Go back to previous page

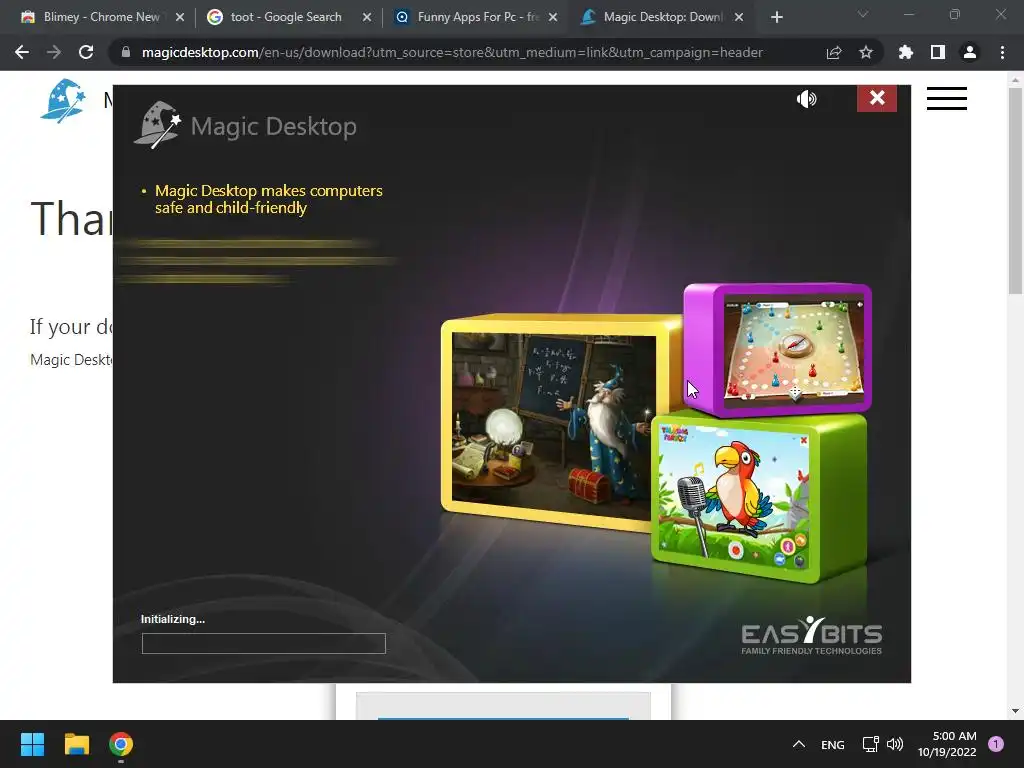coord(22,52)
